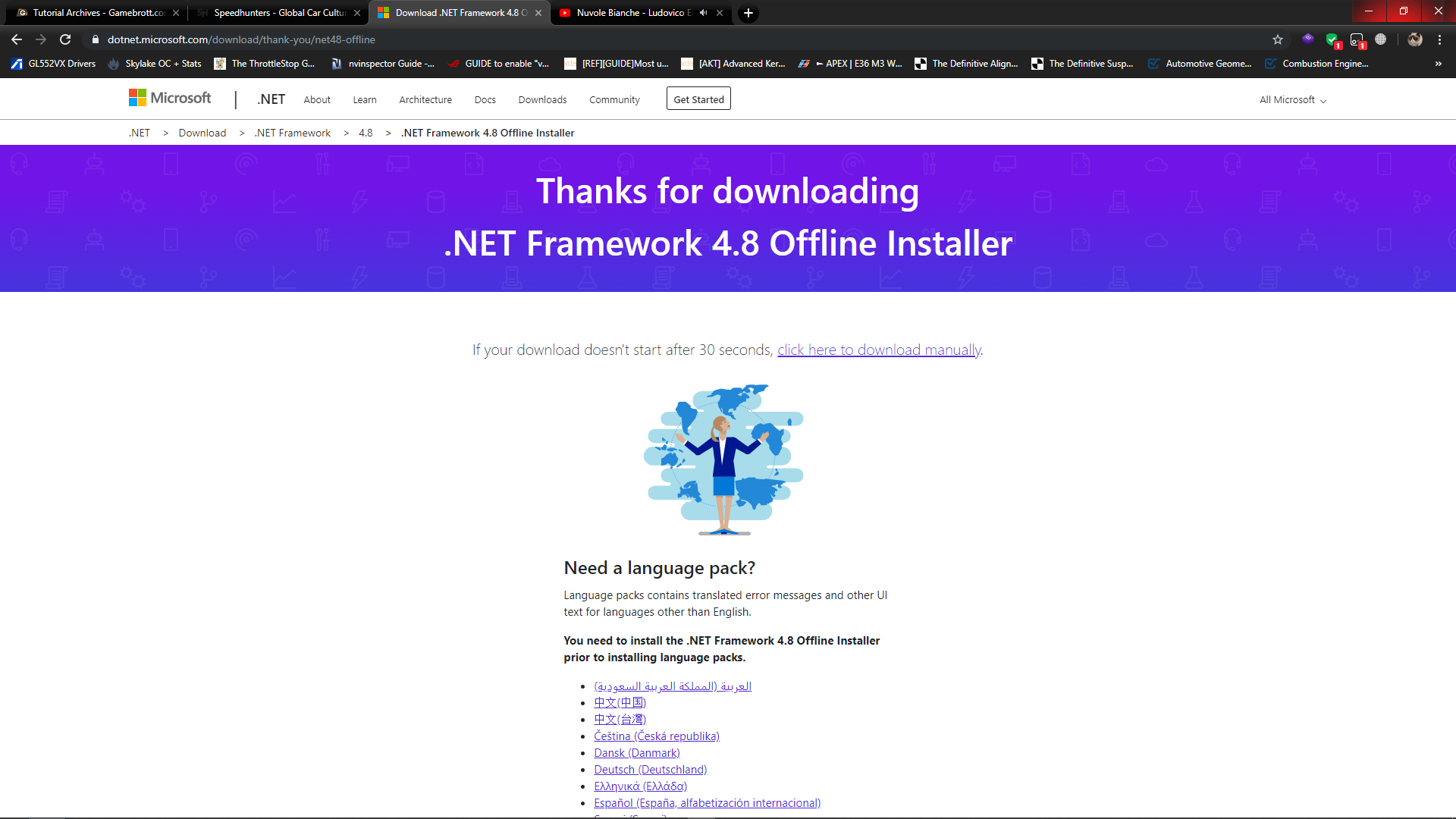This screenshot has height=819, width=1456.
Task: Mute the Nuvole Bianche tab audio icon
Action: 703,13
